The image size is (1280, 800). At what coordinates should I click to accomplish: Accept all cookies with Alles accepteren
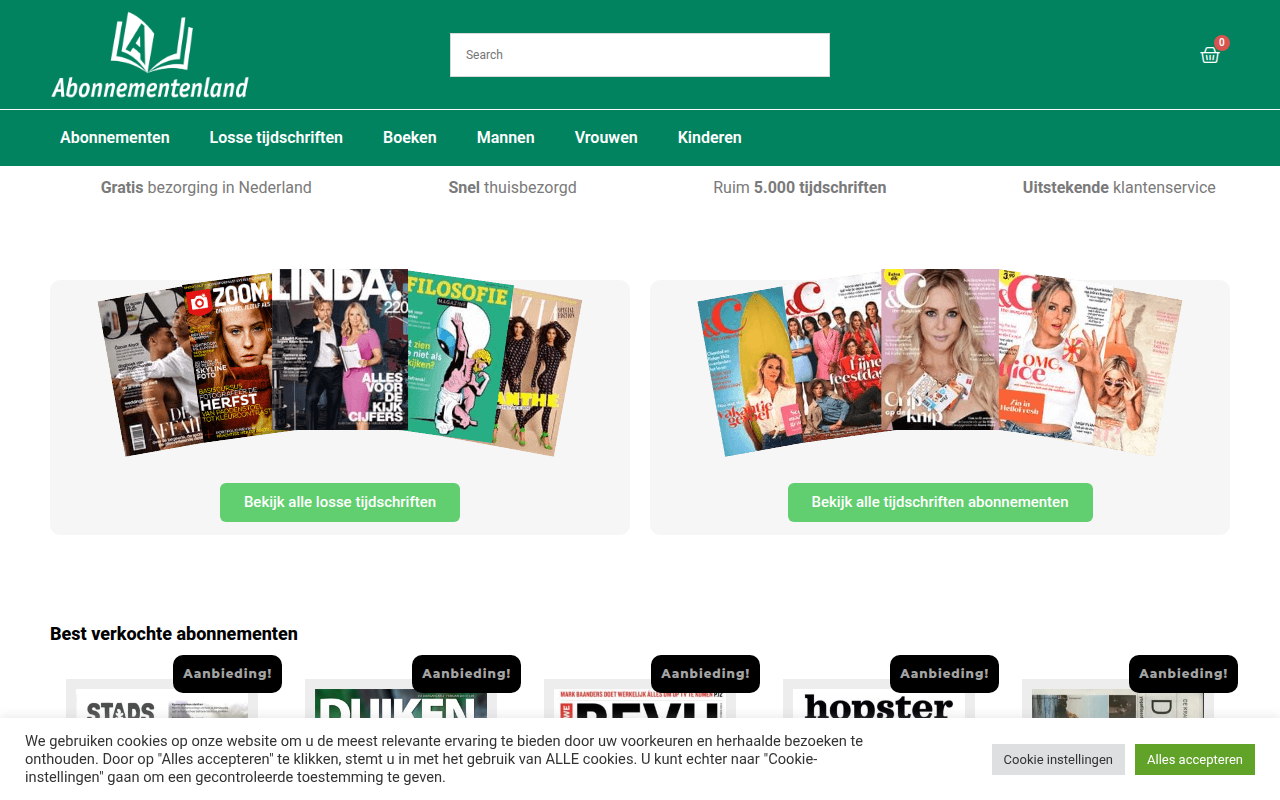pos(1195,759)
